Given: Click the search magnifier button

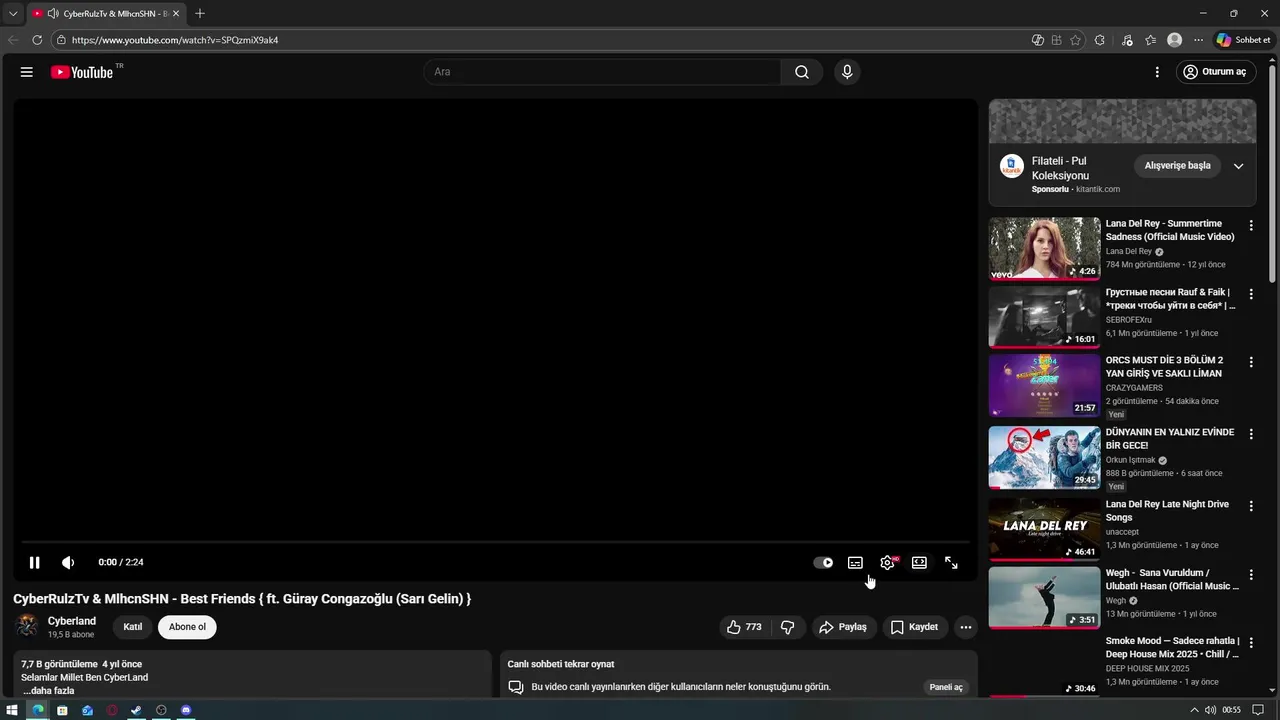Looking at the screenshot, I should (802, 72).
